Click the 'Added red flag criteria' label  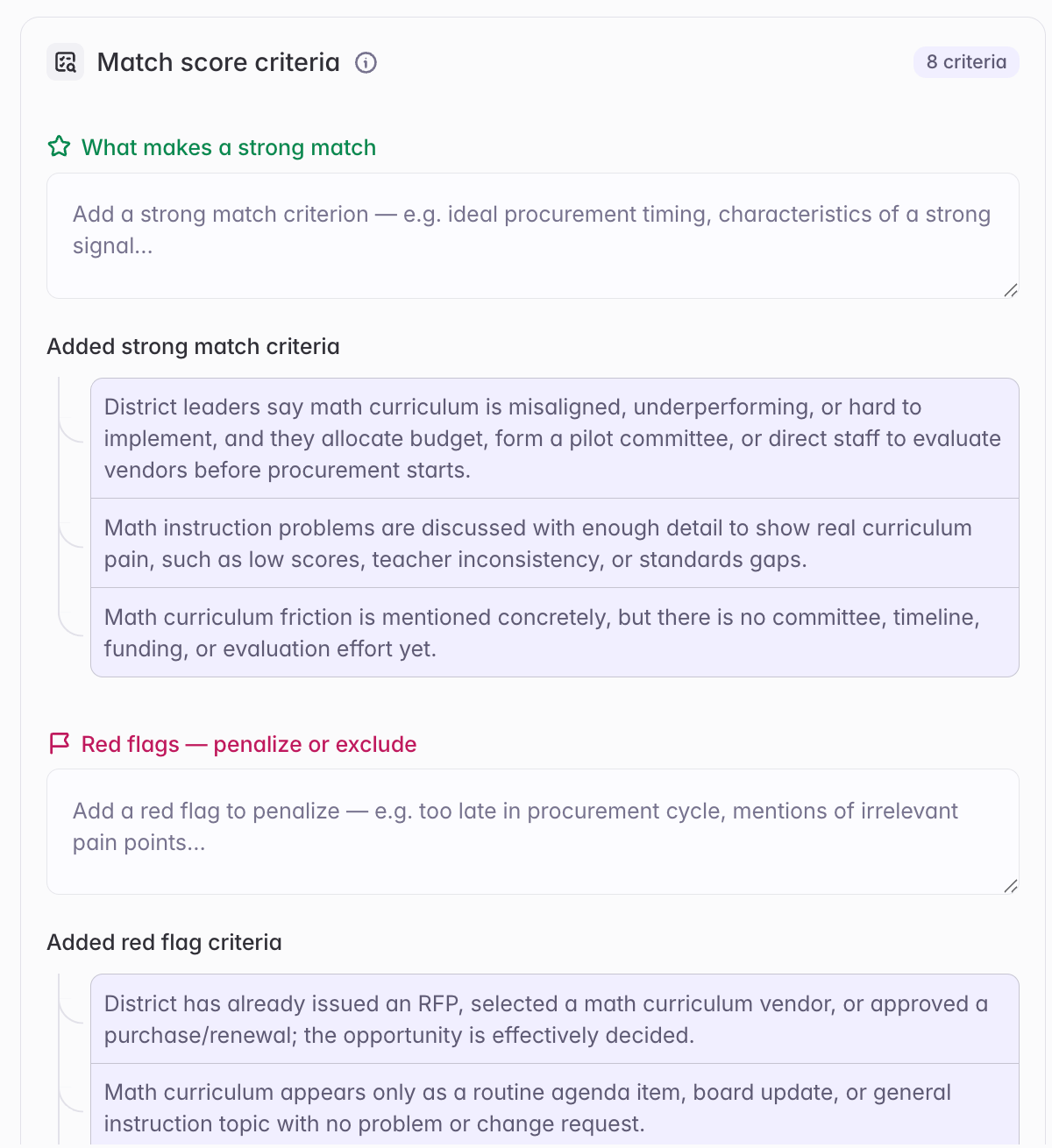coord(164,942)
